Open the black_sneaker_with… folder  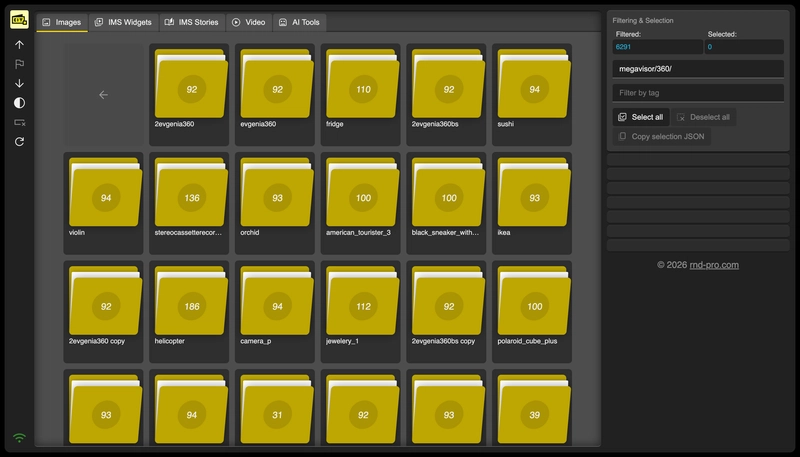click(x=446, y=204)
